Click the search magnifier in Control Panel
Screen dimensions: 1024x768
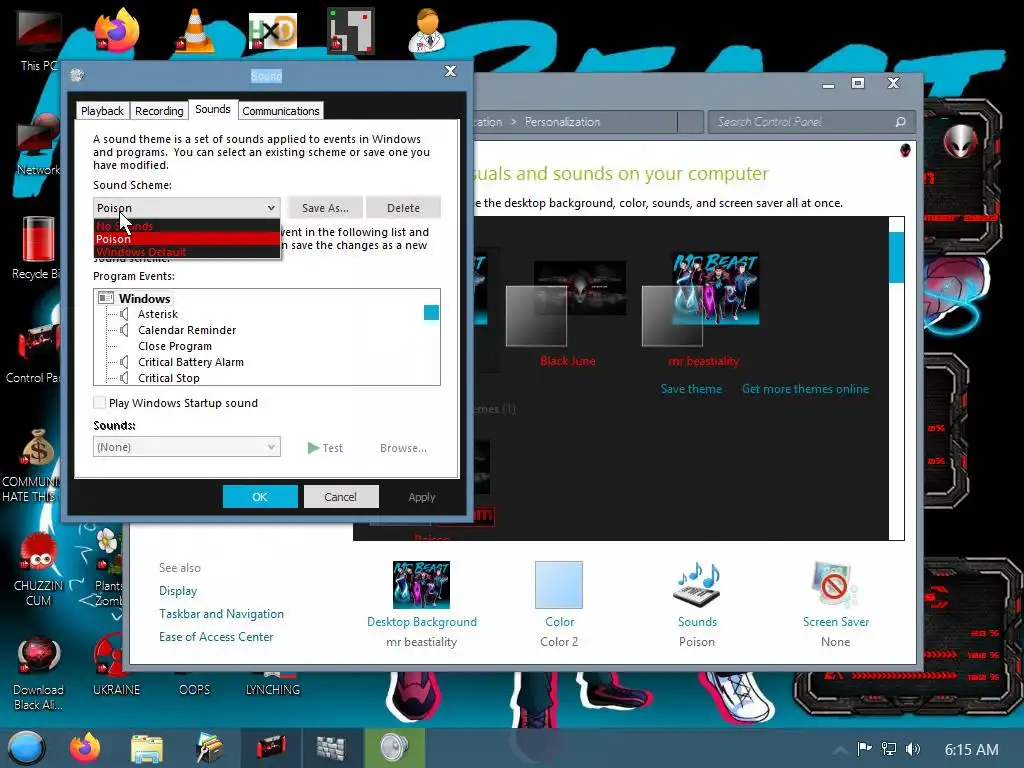[901, 121]
